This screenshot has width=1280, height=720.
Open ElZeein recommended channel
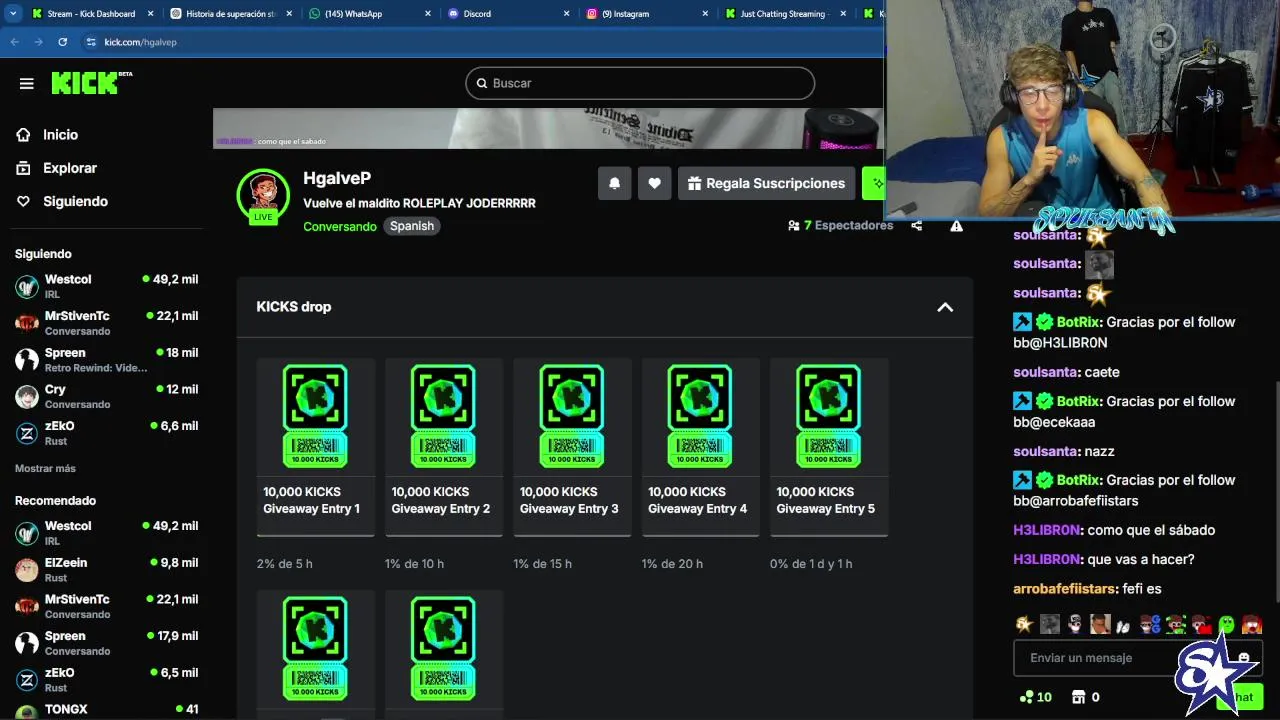click(x=106, y=570)
